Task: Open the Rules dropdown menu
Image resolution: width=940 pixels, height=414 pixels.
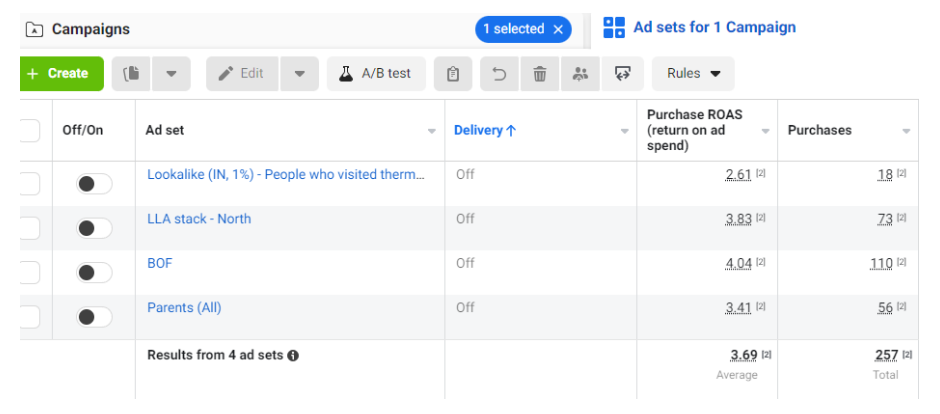Action: [x=693, y=74]
